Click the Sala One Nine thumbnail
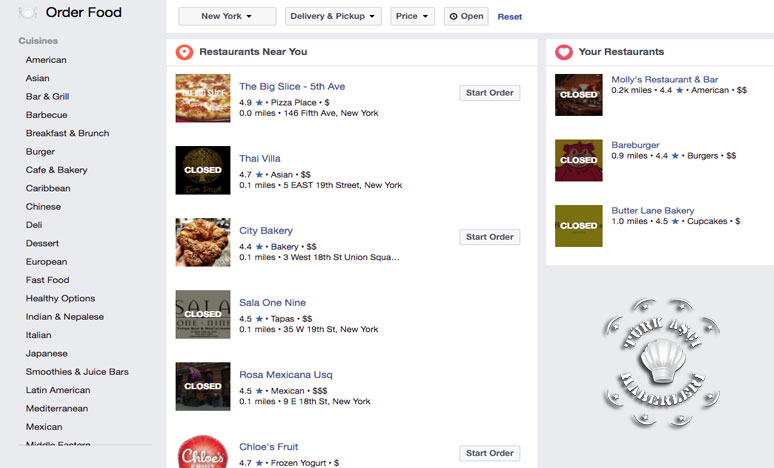Viewport: 774px width, 468px height. [203, 314]
